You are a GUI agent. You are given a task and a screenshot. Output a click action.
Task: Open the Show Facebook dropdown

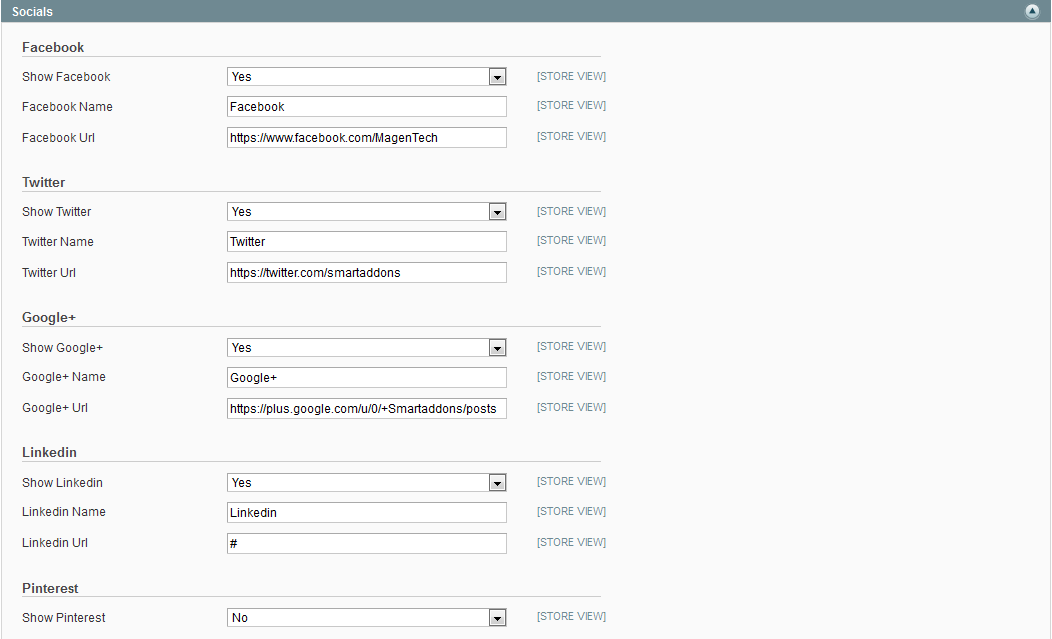point(366,77)
